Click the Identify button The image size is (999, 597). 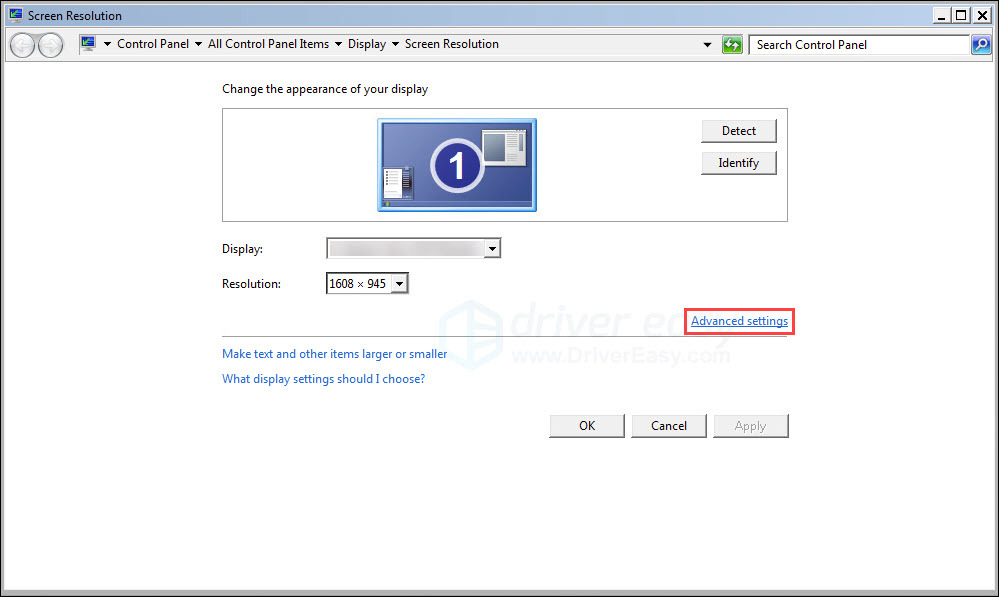(x=738, y=162)
